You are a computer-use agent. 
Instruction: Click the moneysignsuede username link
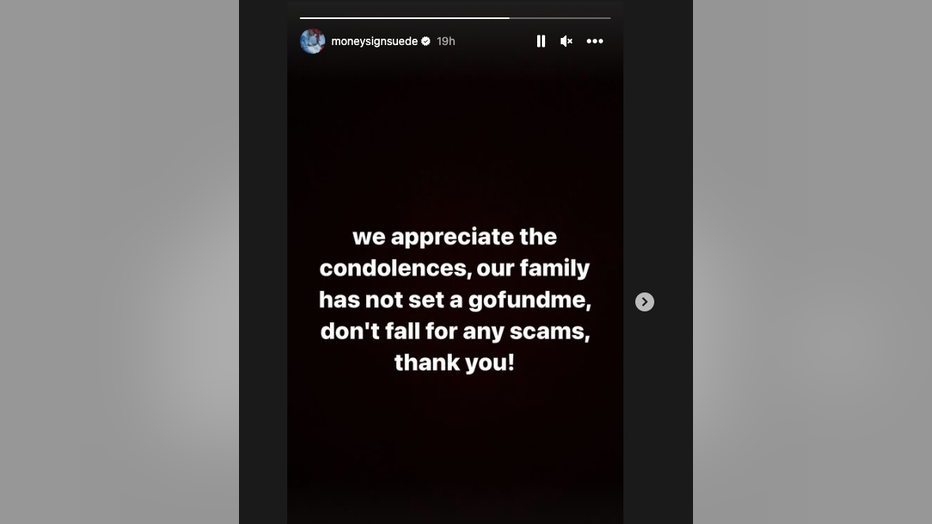pos(374,41)
